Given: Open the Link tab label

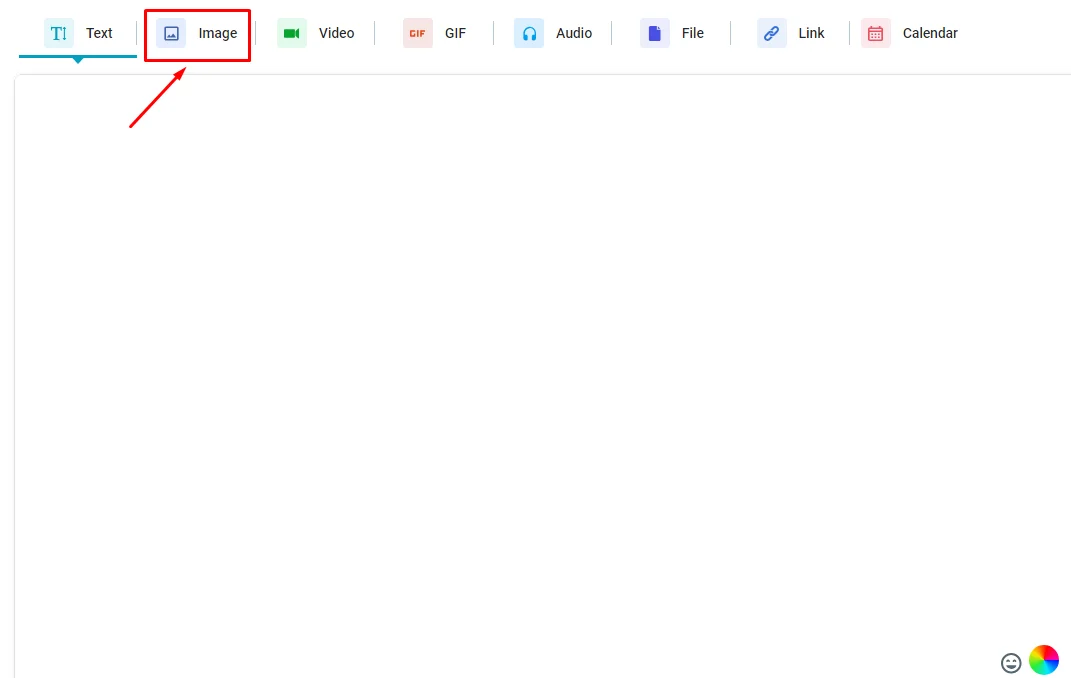Looking at the screenshot, I should coord(811,33).
